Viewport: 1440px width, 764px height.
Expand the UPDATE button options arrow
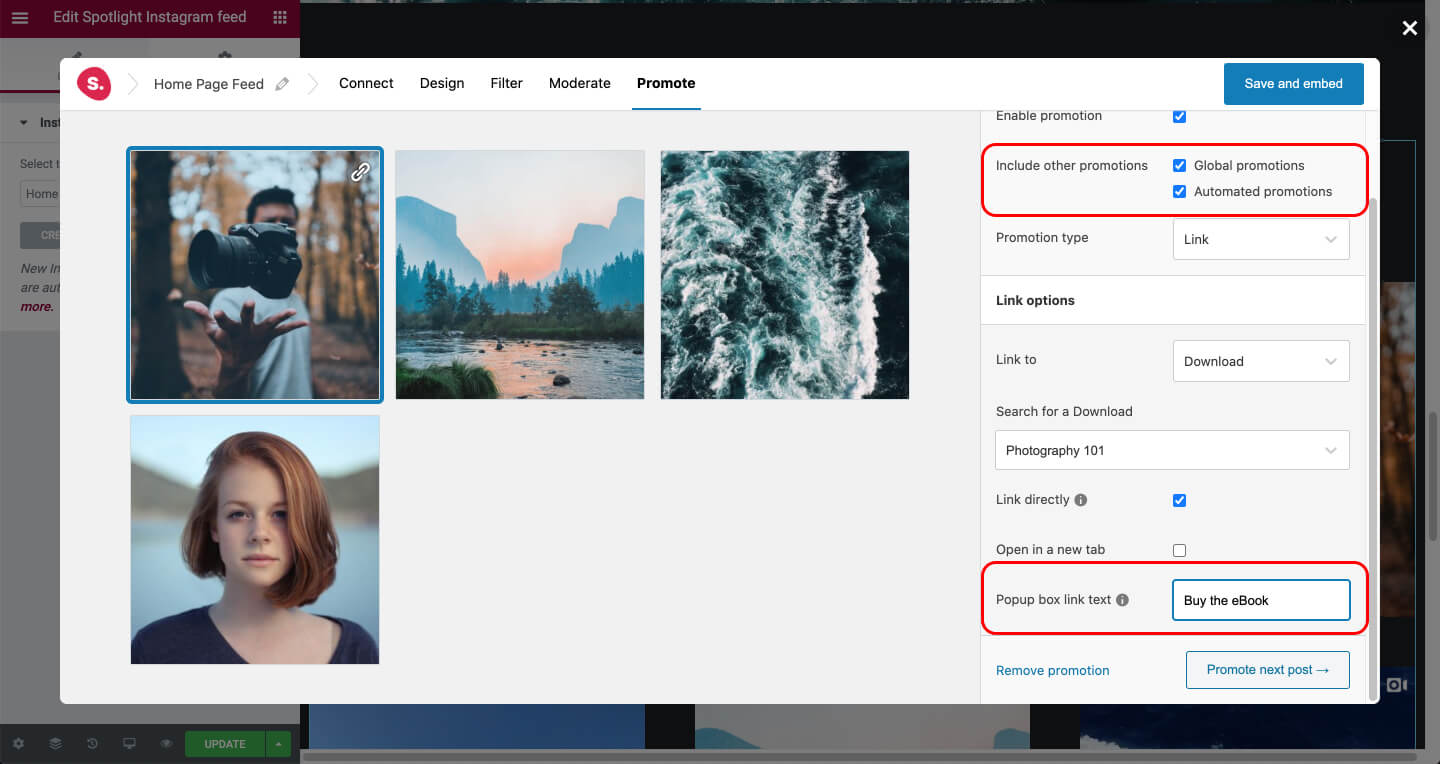click(279, 744)
